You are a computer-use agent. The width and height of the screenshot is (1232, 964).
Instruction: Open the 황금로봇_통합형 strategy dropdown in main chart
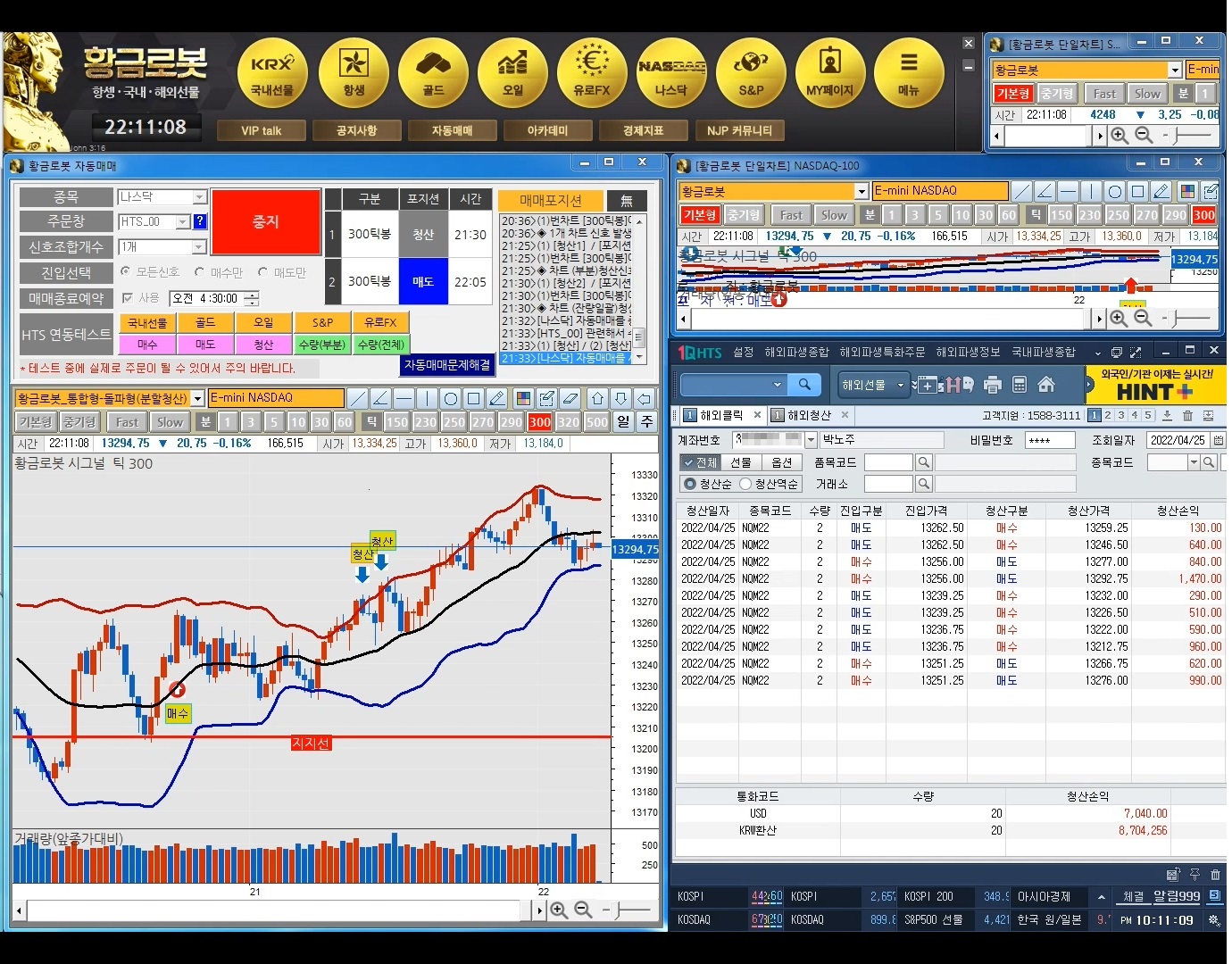198,398
